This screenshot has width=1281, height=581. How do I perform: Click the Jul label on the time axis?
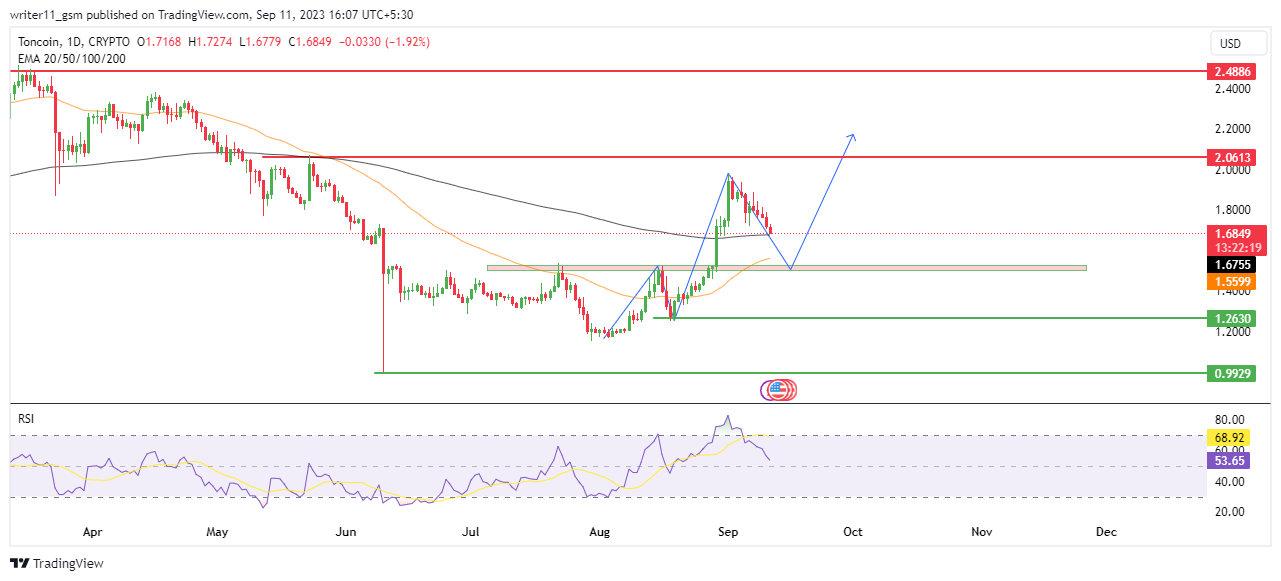click(x=470, y=533)
